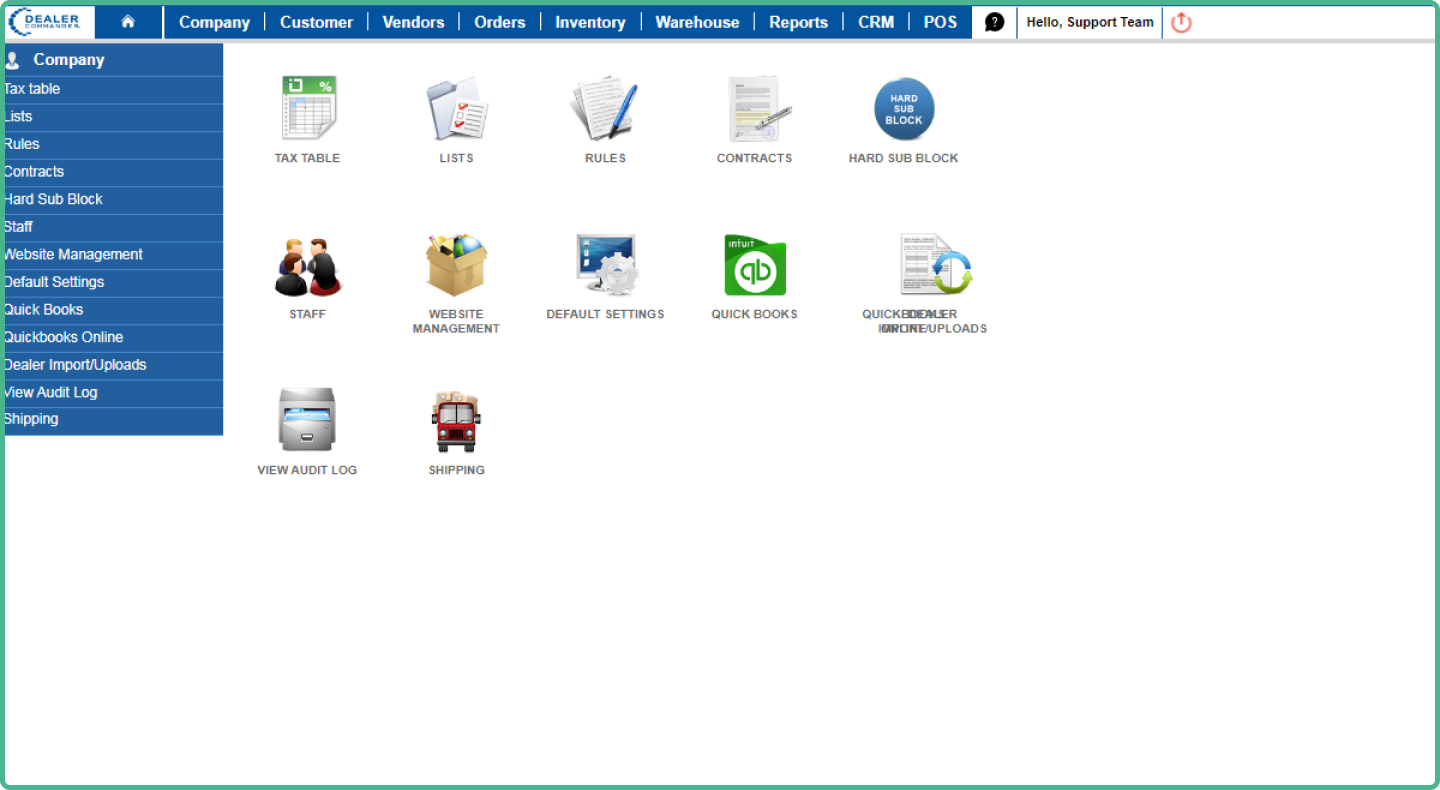This screenshot has width=1440, height=790.
Task: Select Quickbooks Online in the sidebar
Action: coord(64,337)
